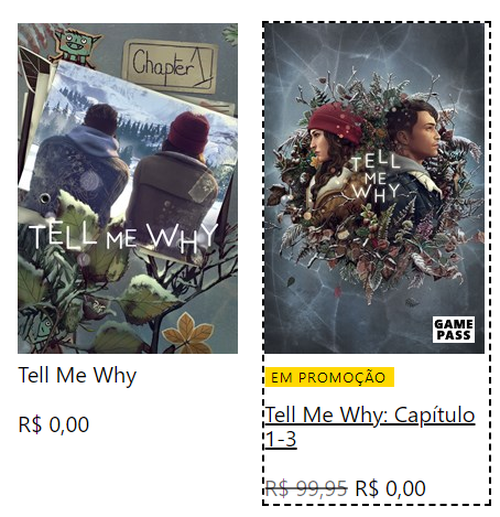Open the Tell Me Why Chapter 1 cover thumbnail

point(128,188)
